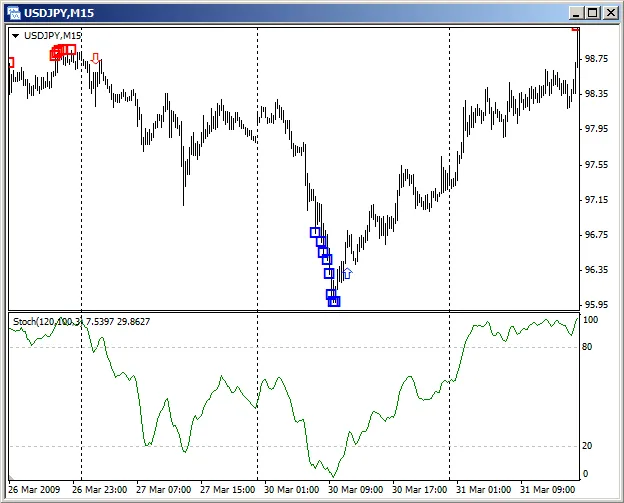624x503 pixels.
Task: Click the stochastic level 80 label
Action: pyautogui.click(x=589, y=348)
